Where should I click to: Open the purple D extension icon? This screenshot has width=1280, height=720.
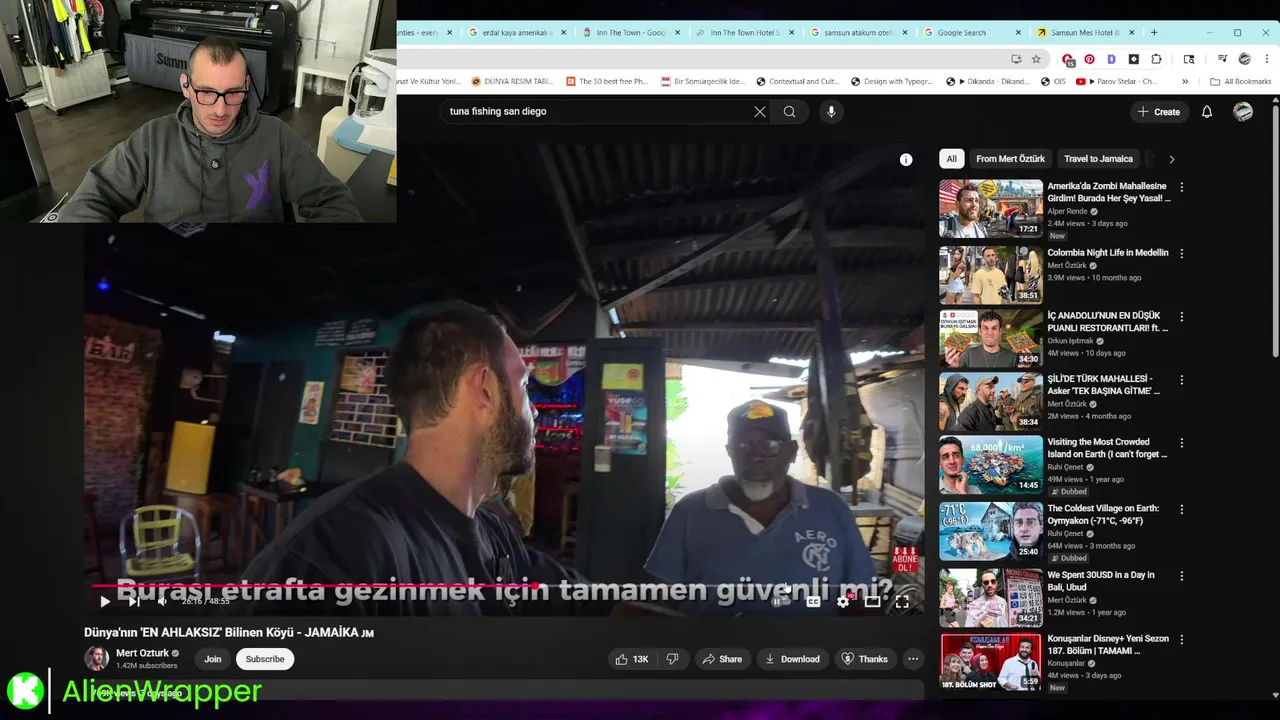[1111, 59]
